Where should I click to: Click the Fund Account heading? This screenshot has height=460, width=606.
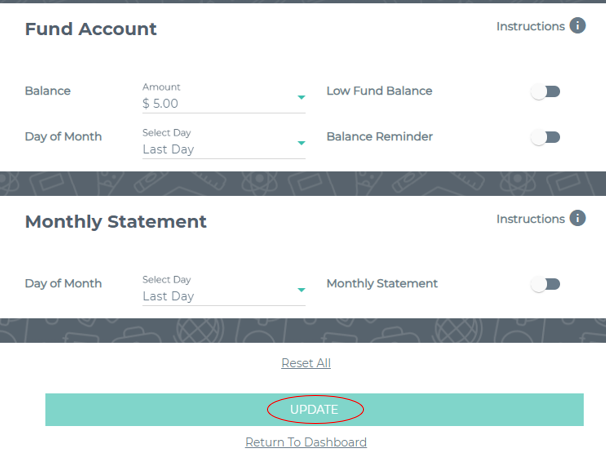(91, 29)
